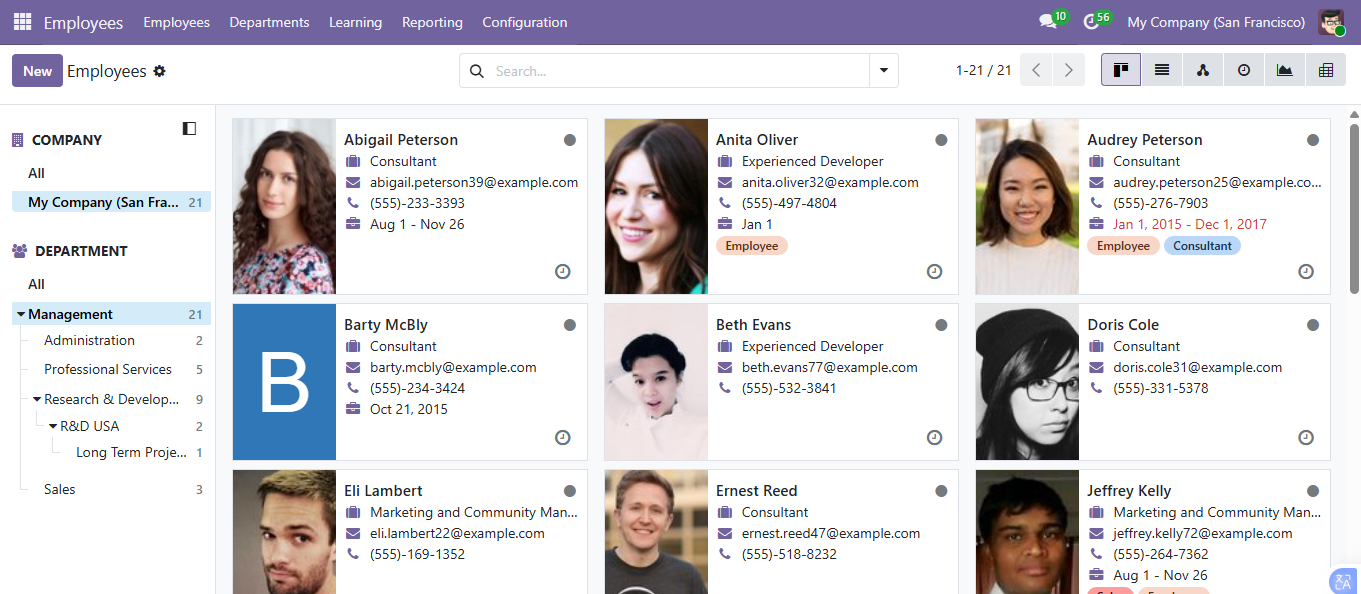The image size is (1361, 594).
Task: Open search options dropdown arrow
Action: pyautogui.click(x=884, y=71)
